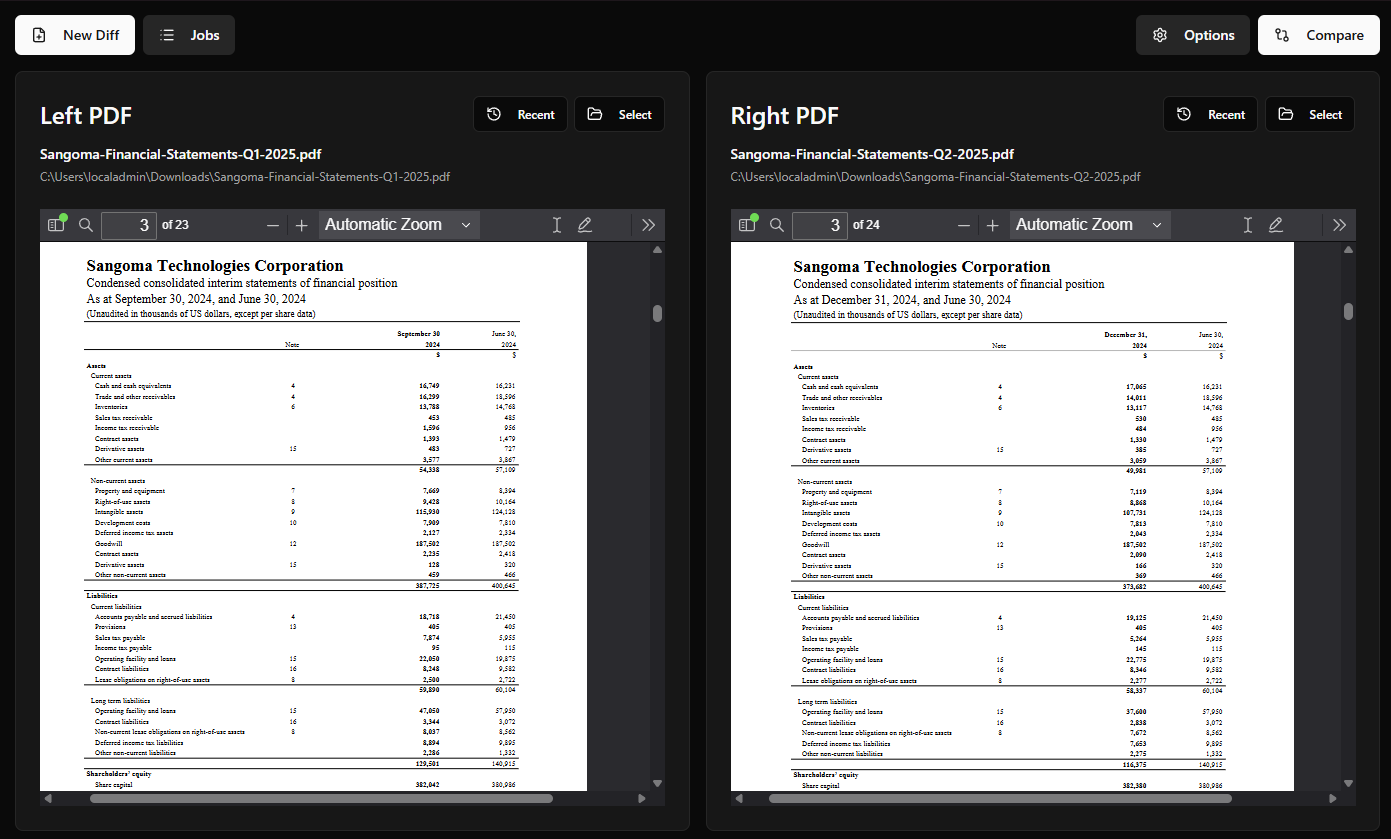Select a file for Right PDF
This screenshot has height=839, width=1391.
click(x=1310, y=114)
